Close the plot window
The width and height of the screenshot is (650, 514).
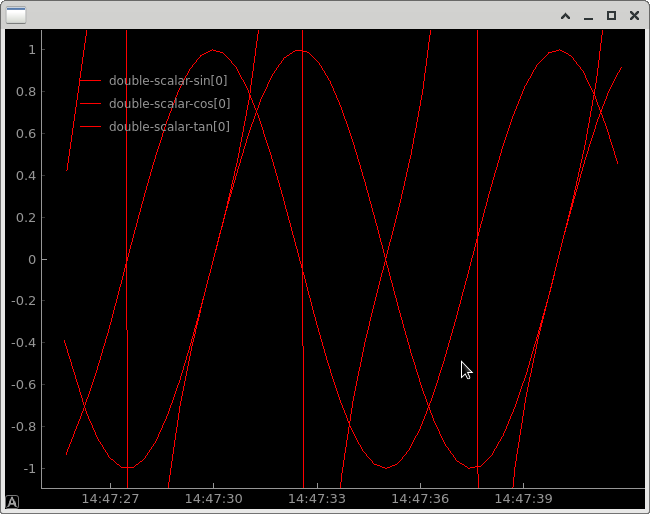point(634,16)
